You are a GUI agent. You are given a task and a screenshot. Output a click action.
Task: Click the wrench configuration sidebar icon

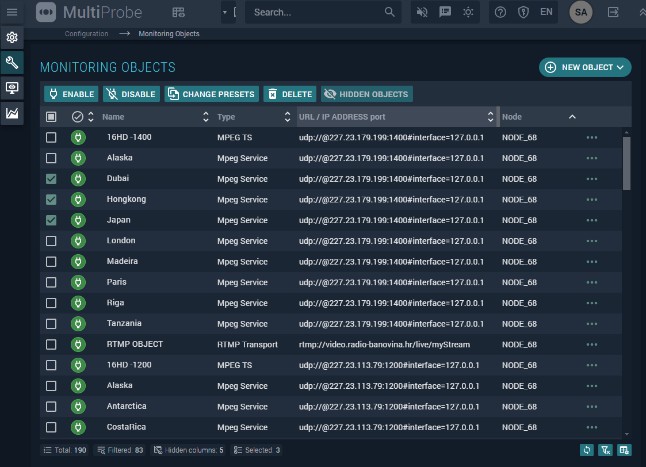pos(12,62)
